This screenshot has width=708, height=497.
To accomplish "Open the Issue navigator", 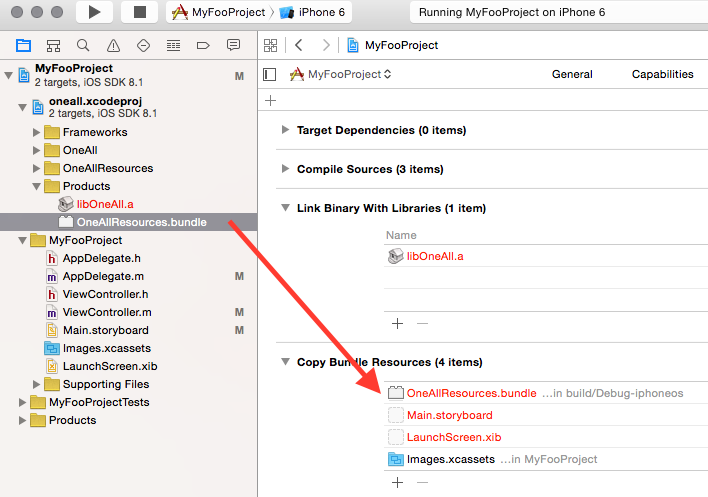I will (113, 45).
